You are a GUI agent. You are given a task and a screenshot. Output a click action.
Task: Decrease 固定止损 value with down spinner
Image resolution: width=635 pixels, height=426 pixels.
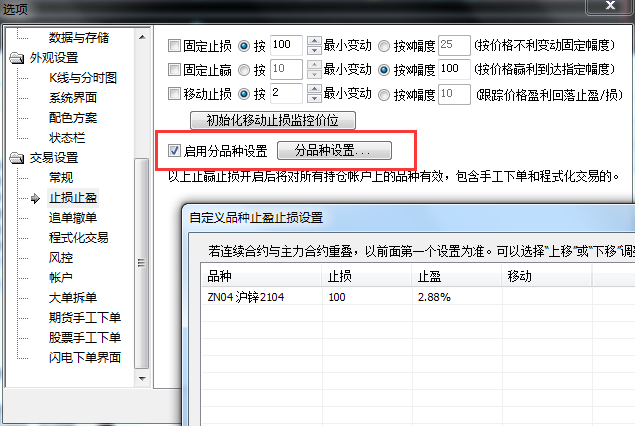coord(314,50)
